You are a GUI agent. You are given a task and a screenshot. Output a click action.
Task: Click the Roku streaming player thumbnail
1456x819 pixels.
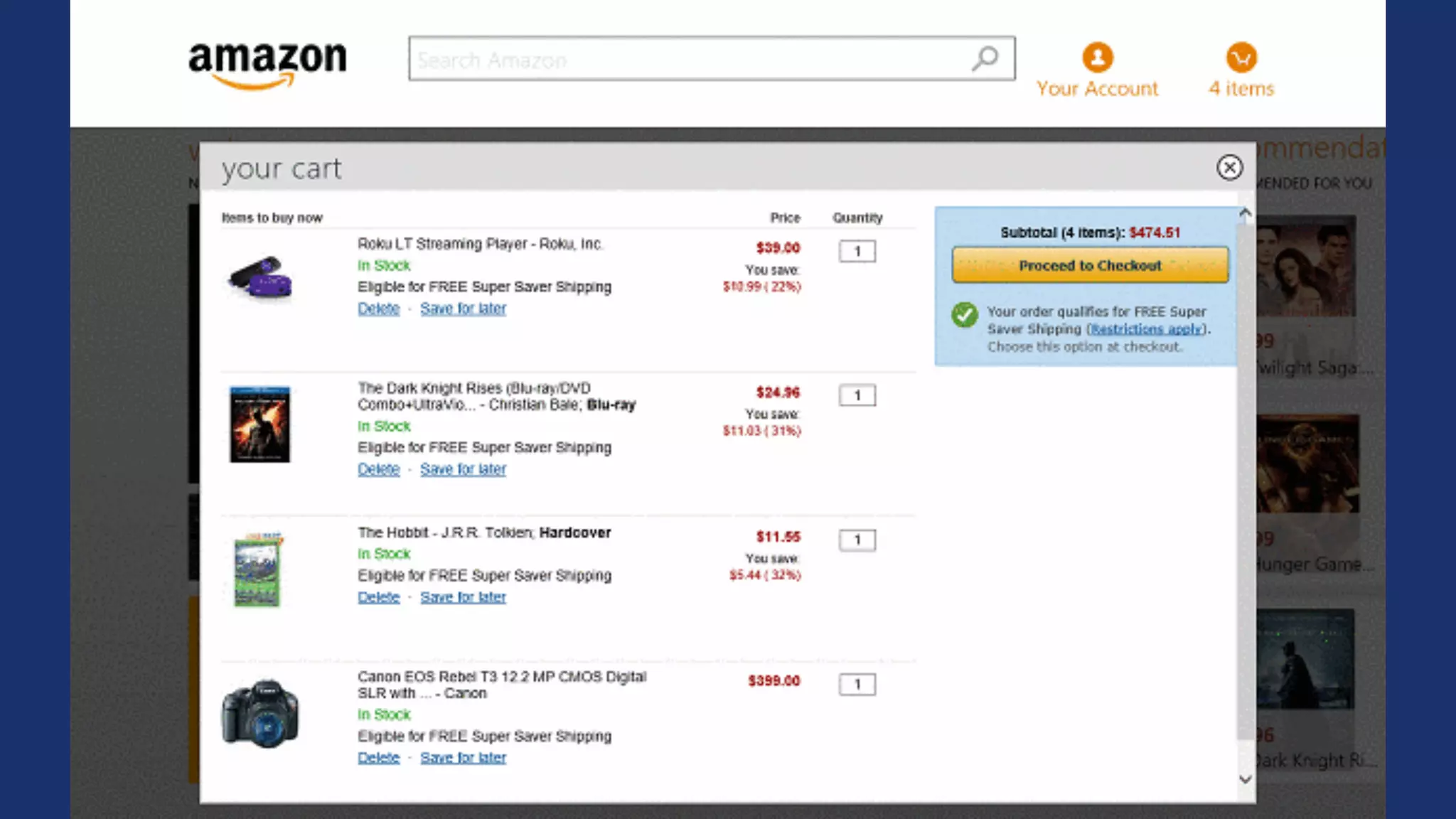pos(260,278)
